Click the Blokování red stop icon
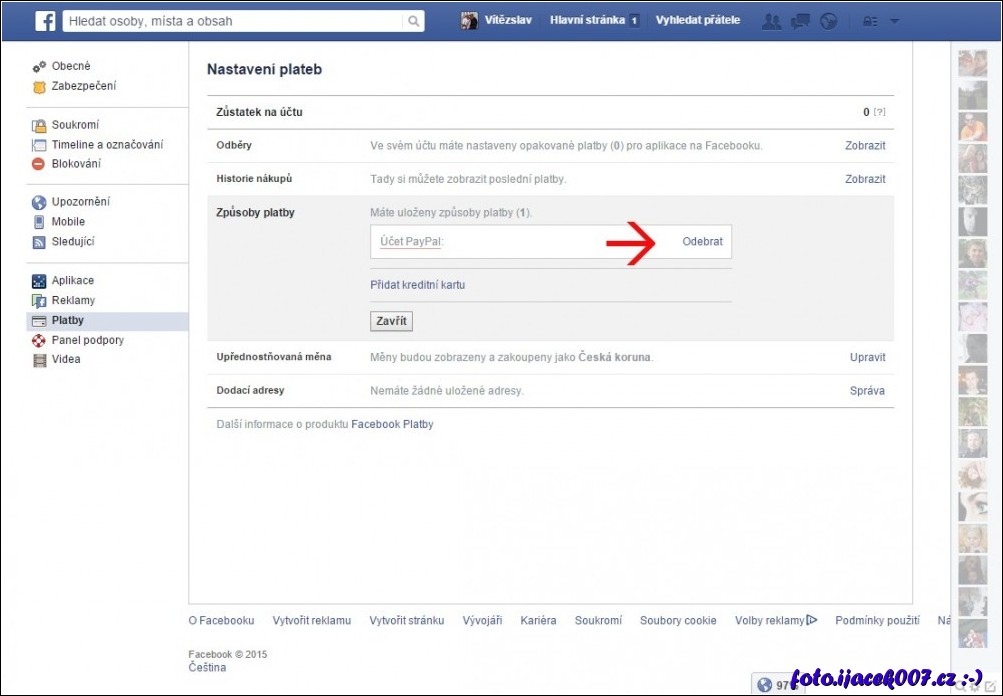Image resolution: width=1003 pixels, height=696 pixels. point(39,164)
